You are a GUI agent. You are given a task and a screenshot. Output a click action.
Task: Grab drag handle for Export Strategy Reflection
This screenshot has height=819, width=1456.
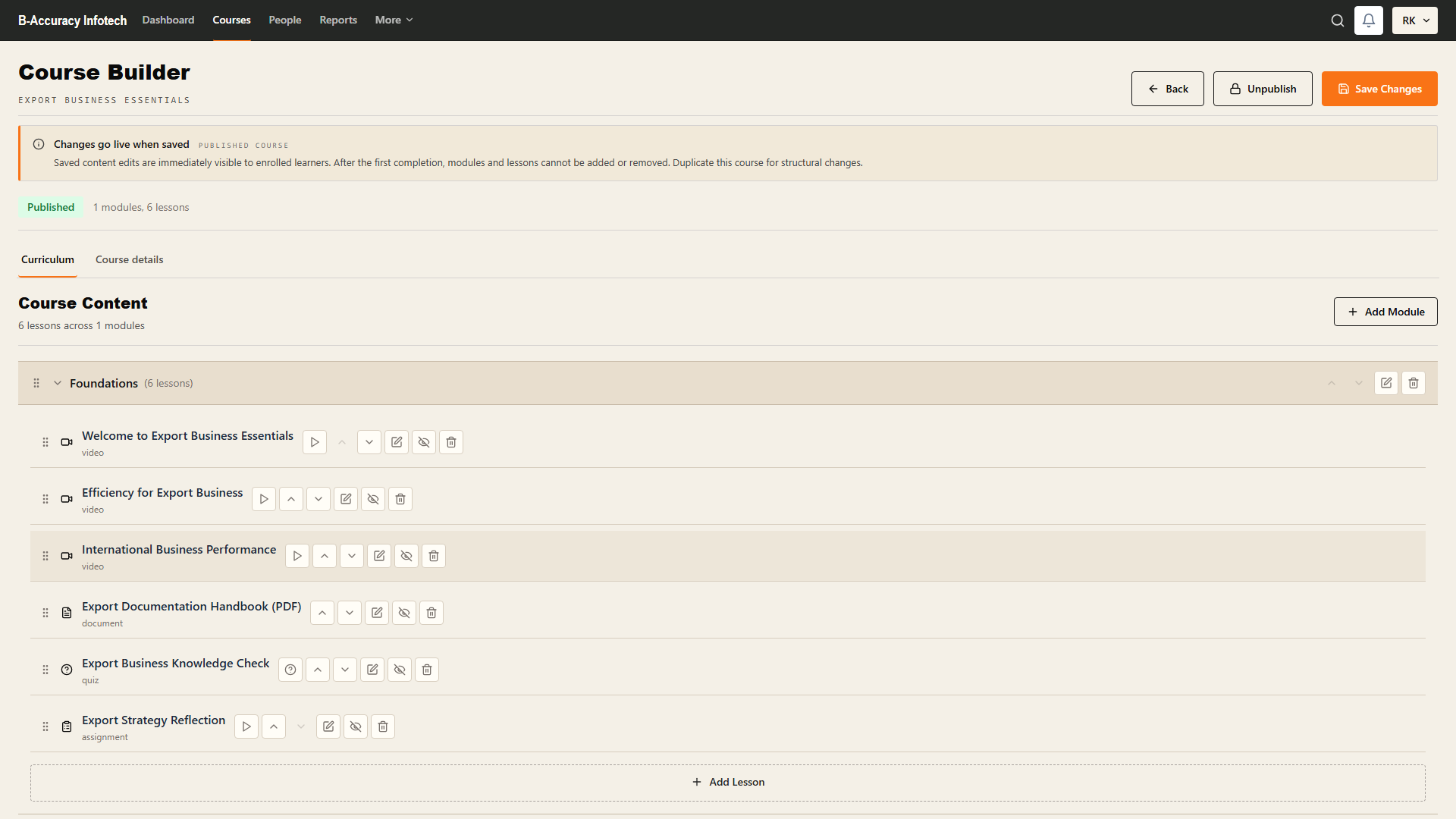pos(45,726)
